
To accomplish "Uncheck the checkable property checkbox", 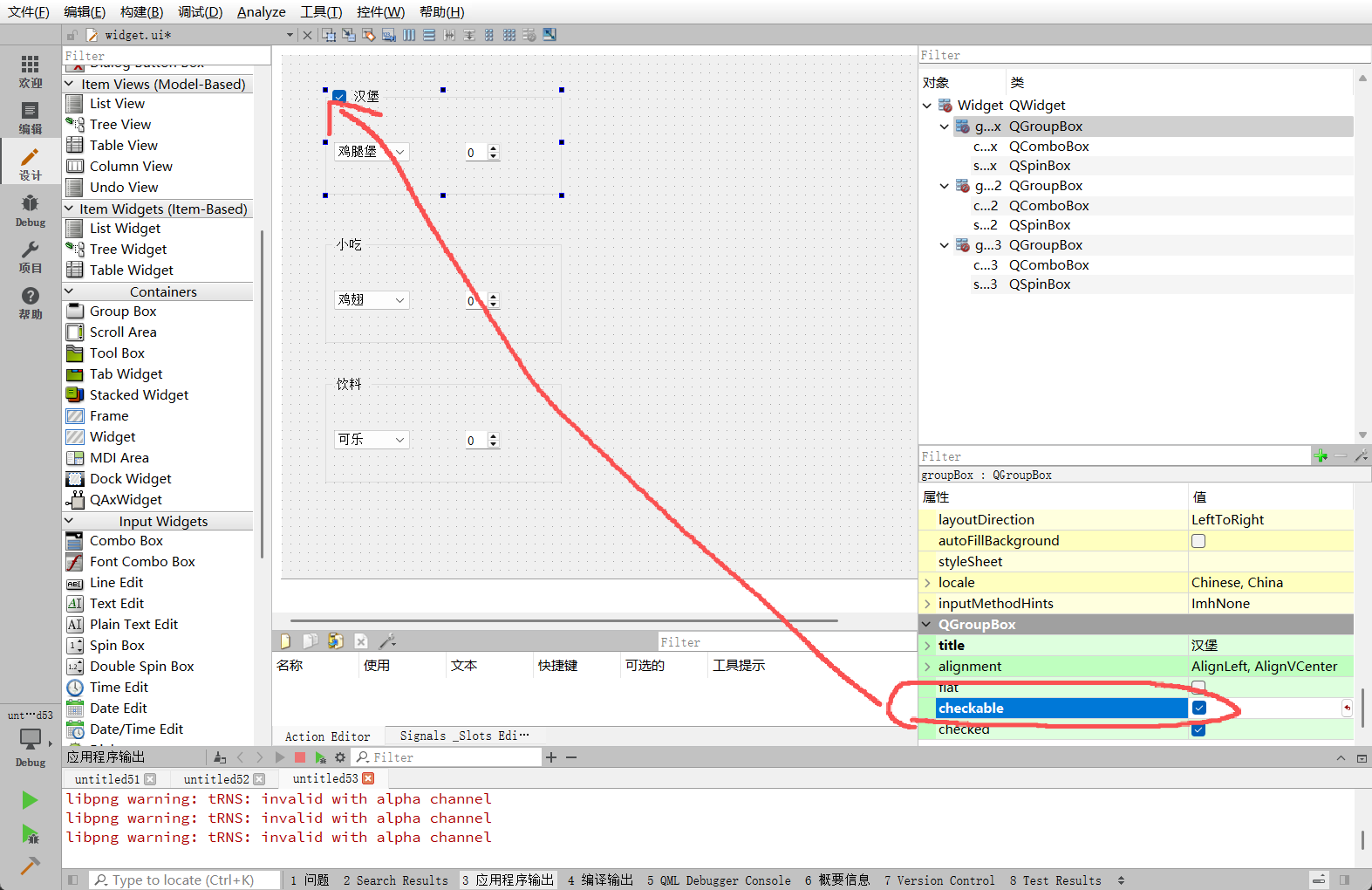I will (x=1199, y=709).
